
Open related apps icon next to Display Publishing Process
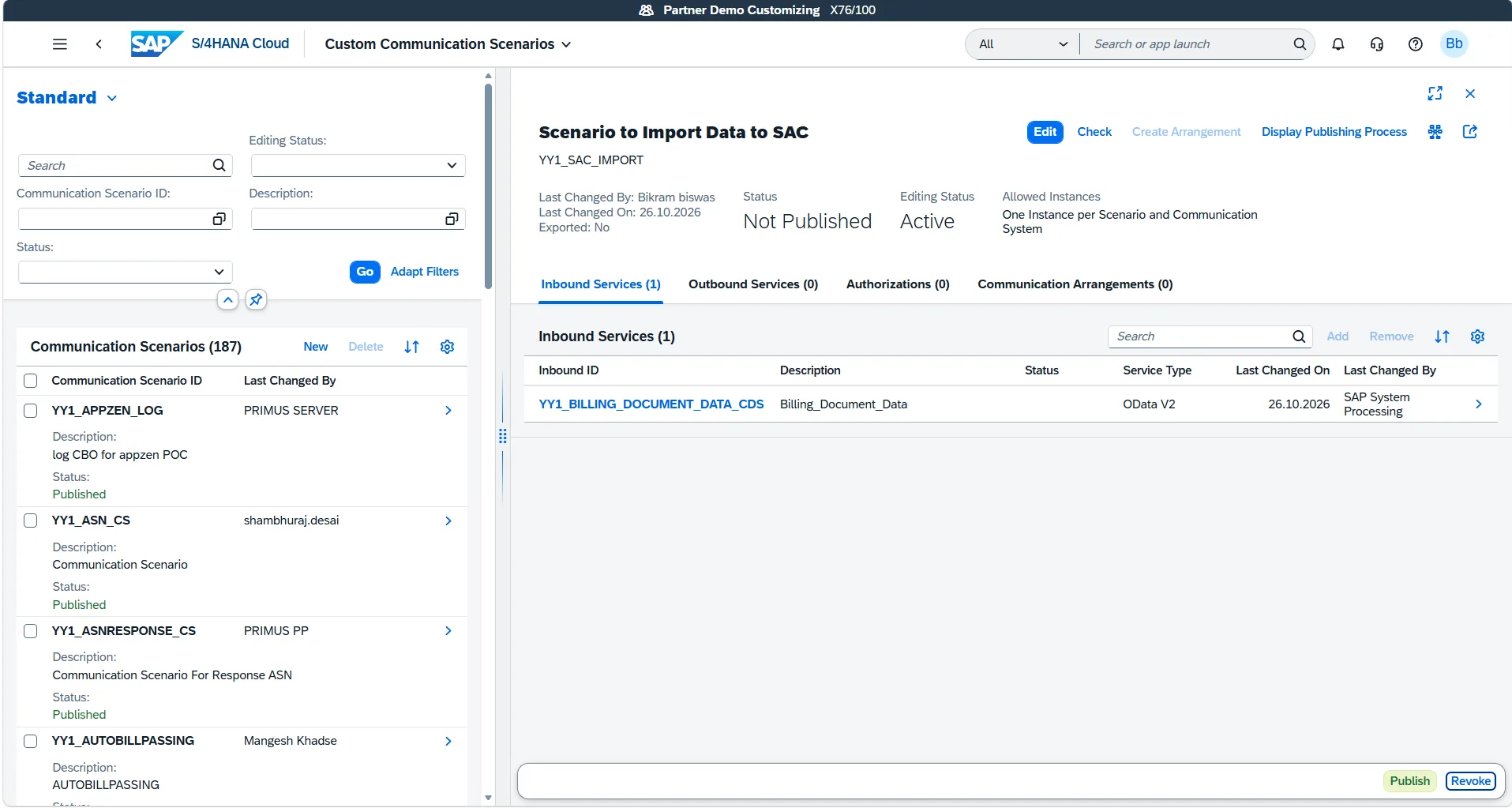click(x=1435, y=132)
